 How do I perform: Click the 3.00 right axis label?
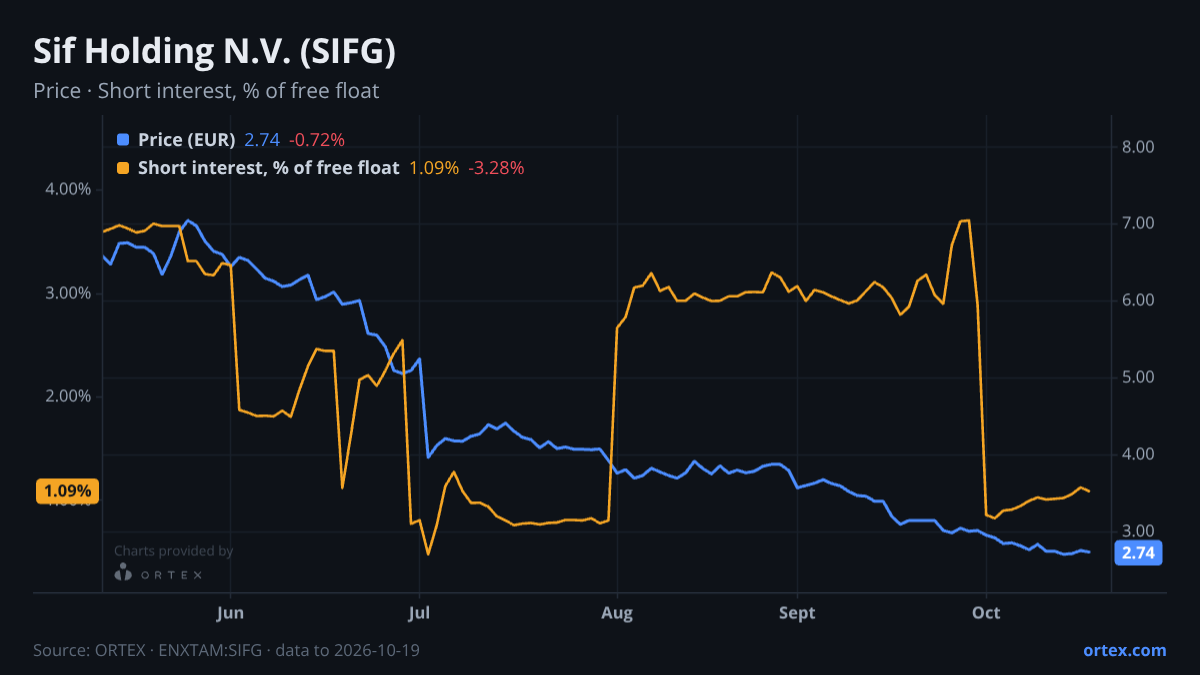point(1139,531)
